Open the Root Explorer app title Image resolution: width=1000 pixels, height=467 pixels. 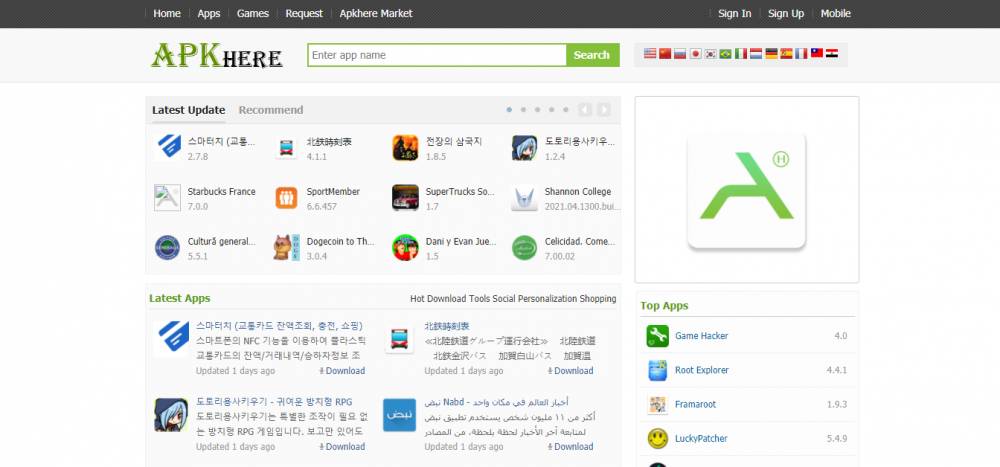(702, 370)
